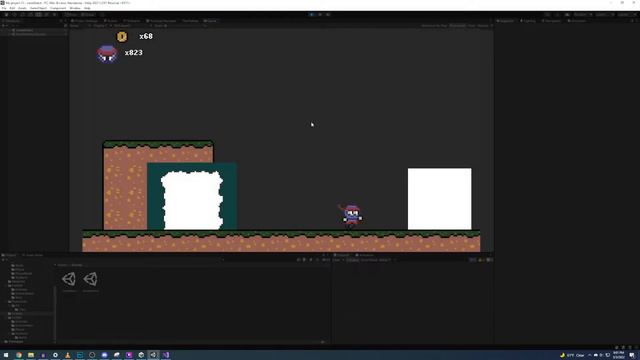Open the Layout dropdown
This screenshot has height=360, width=640.
(627, 15)
